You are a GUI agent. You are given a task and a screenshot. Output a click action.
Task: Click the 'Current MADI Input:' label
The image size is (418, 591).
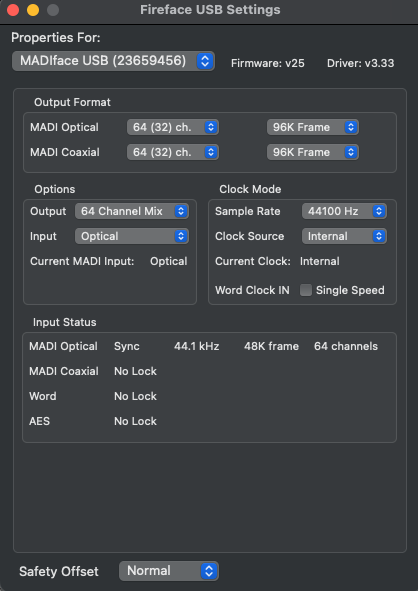82,261
